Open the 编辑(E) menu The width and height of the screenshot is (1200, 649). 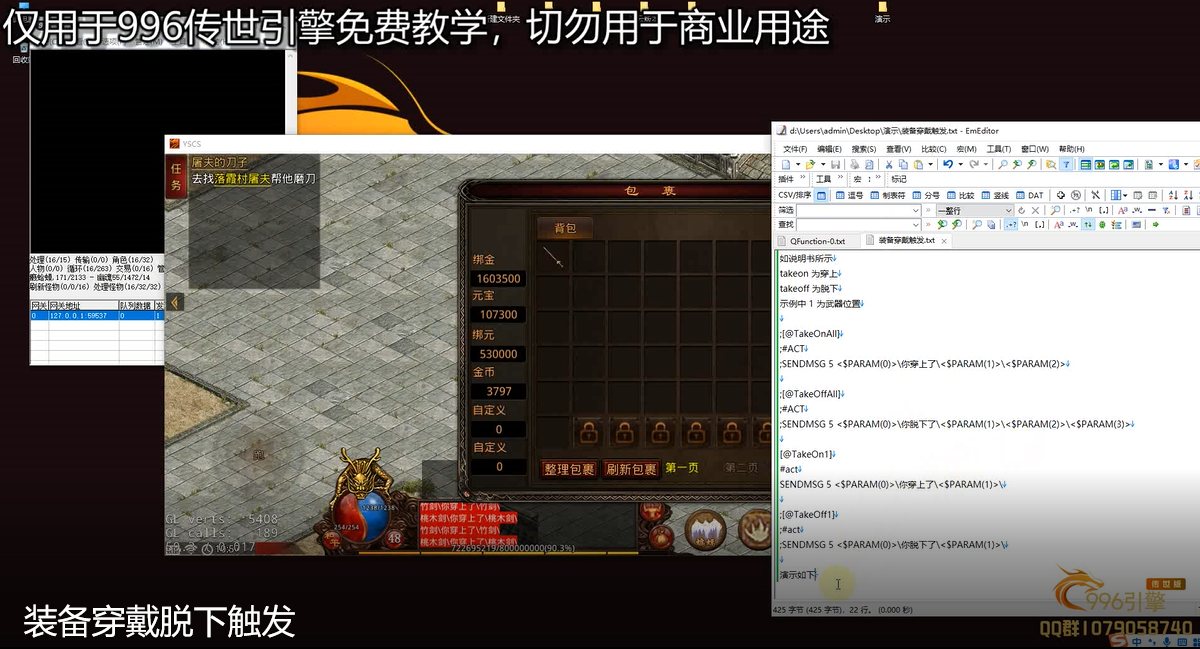(x=829, y=149)
